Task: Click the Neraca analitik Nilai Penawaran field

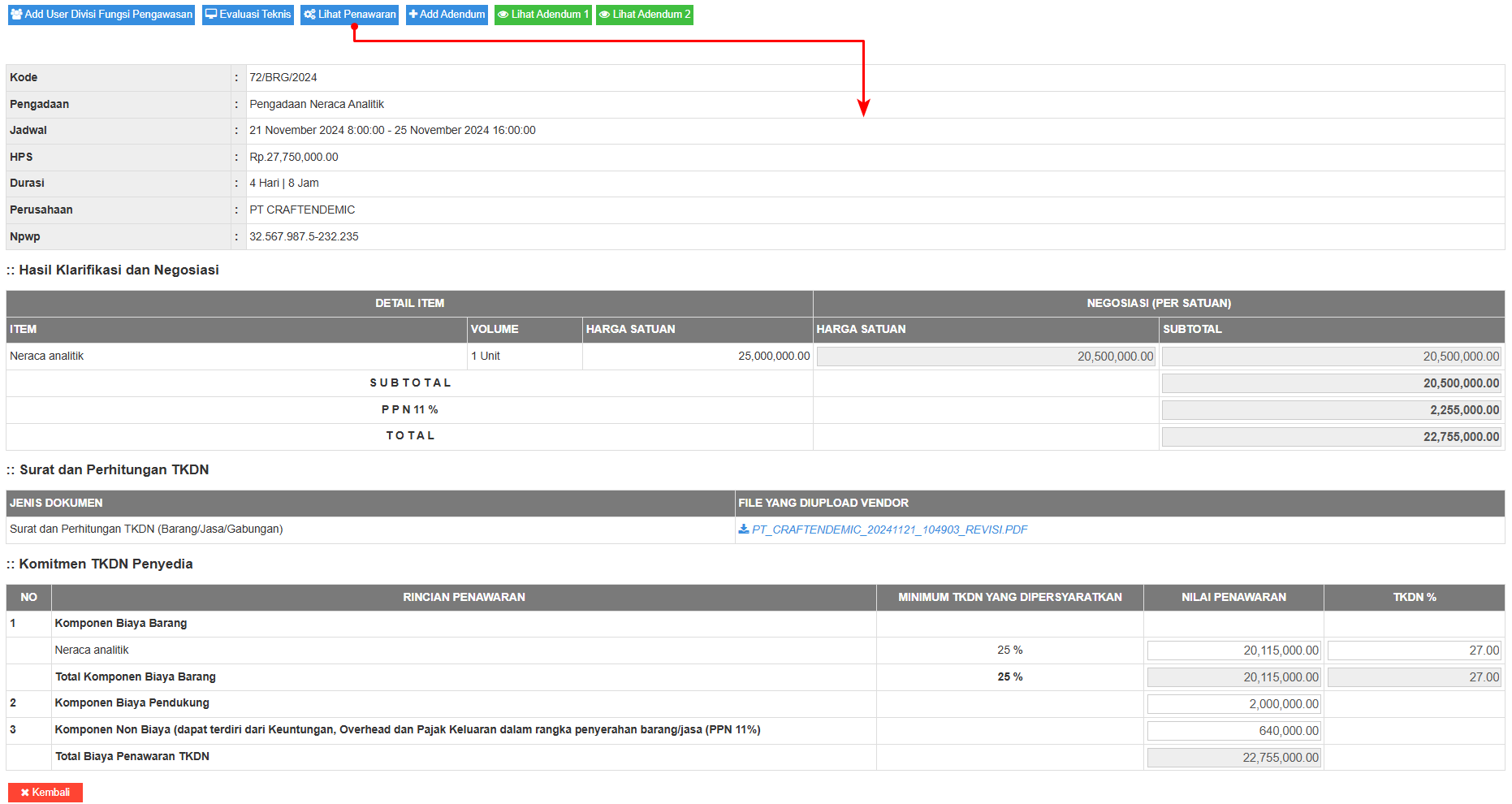Action: click(1233, 651)
